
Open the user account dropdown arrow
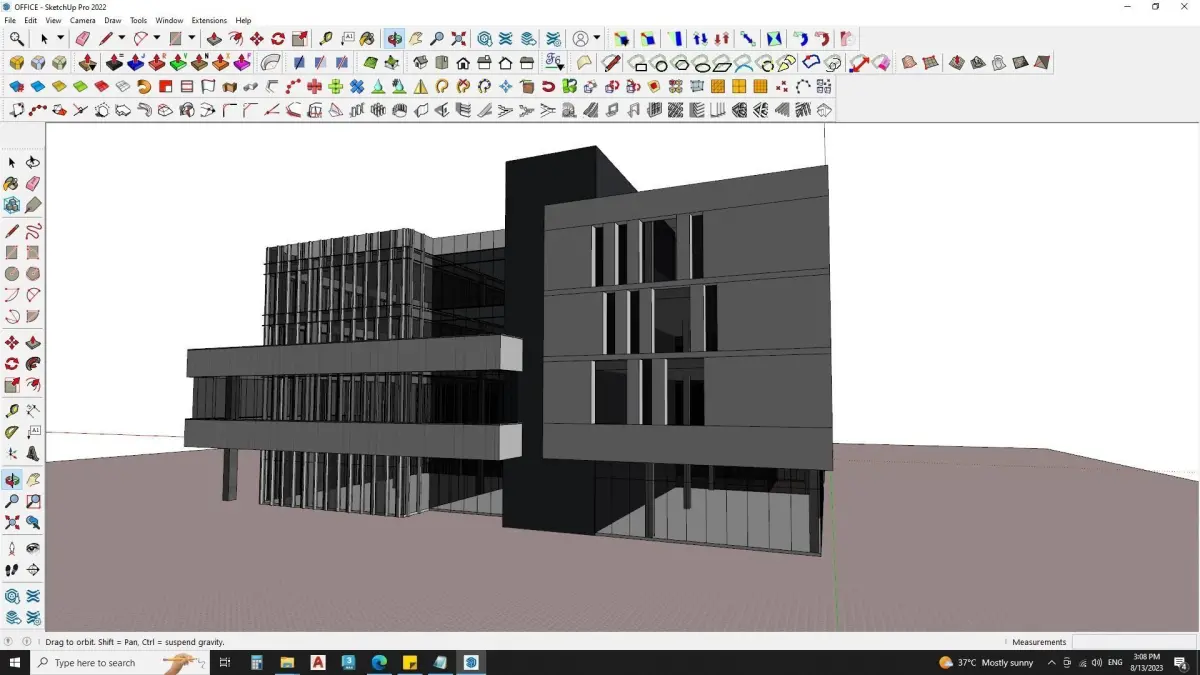coord(597,38)
